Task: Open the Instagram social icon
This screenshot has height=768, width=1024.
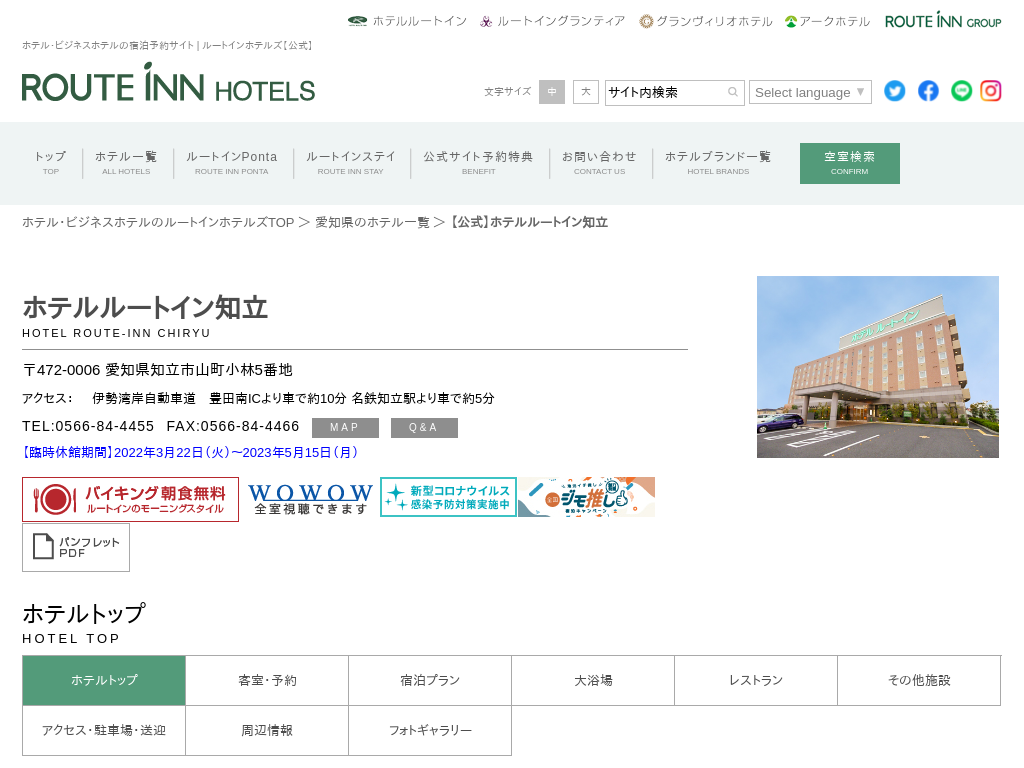Action: (x=991, y=91)
